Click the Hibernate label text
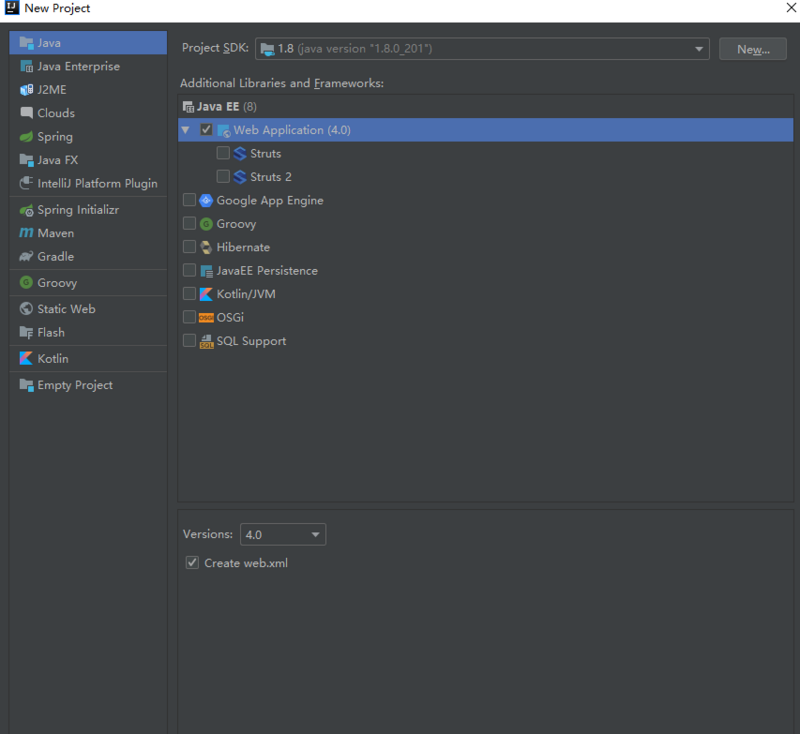800x734 pixels. 243,247
